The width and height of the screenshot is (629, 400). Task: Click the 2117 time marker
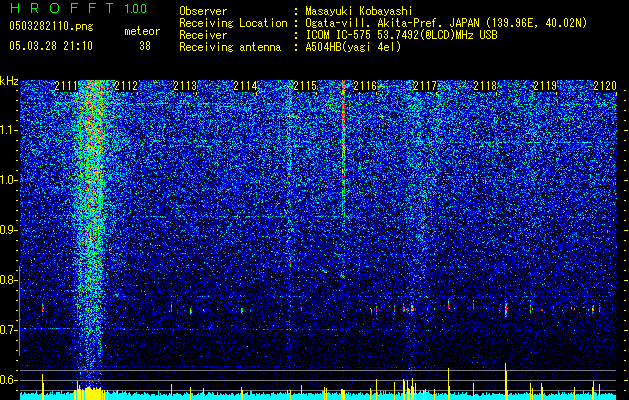[x=425, y=86]
